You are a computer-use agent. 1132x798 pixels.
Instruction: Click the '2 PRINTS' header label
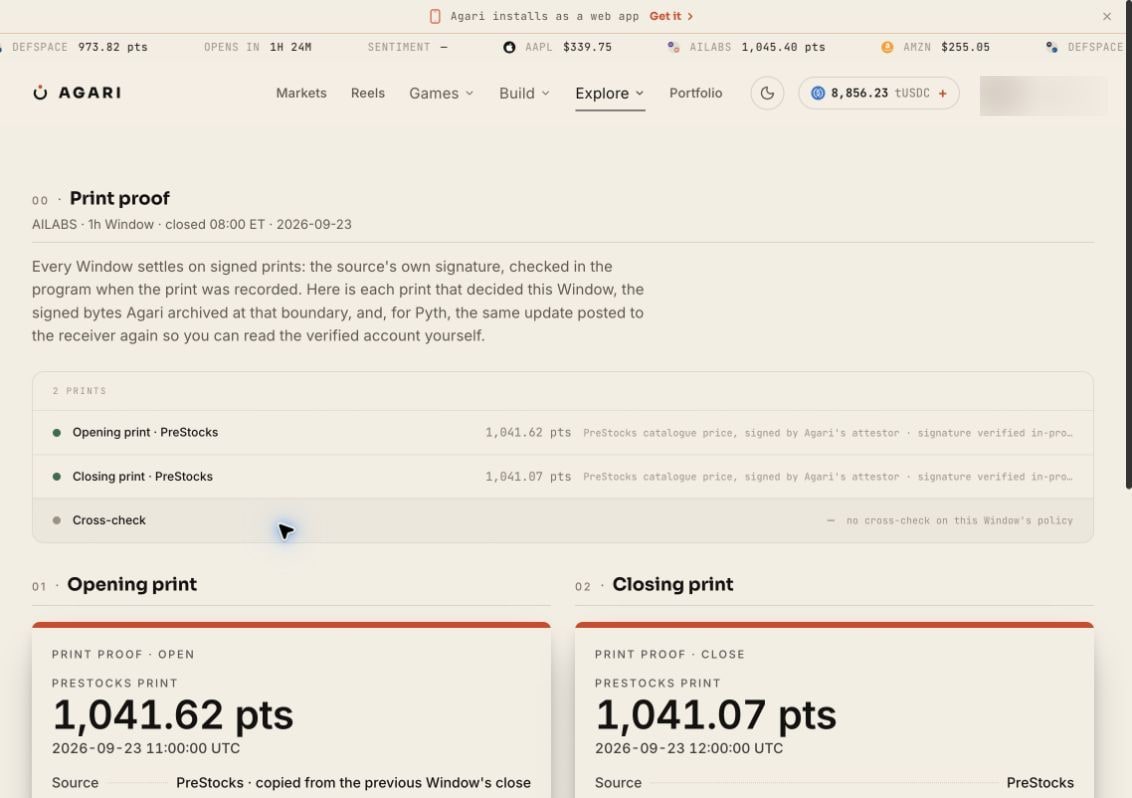pos(79,391)
